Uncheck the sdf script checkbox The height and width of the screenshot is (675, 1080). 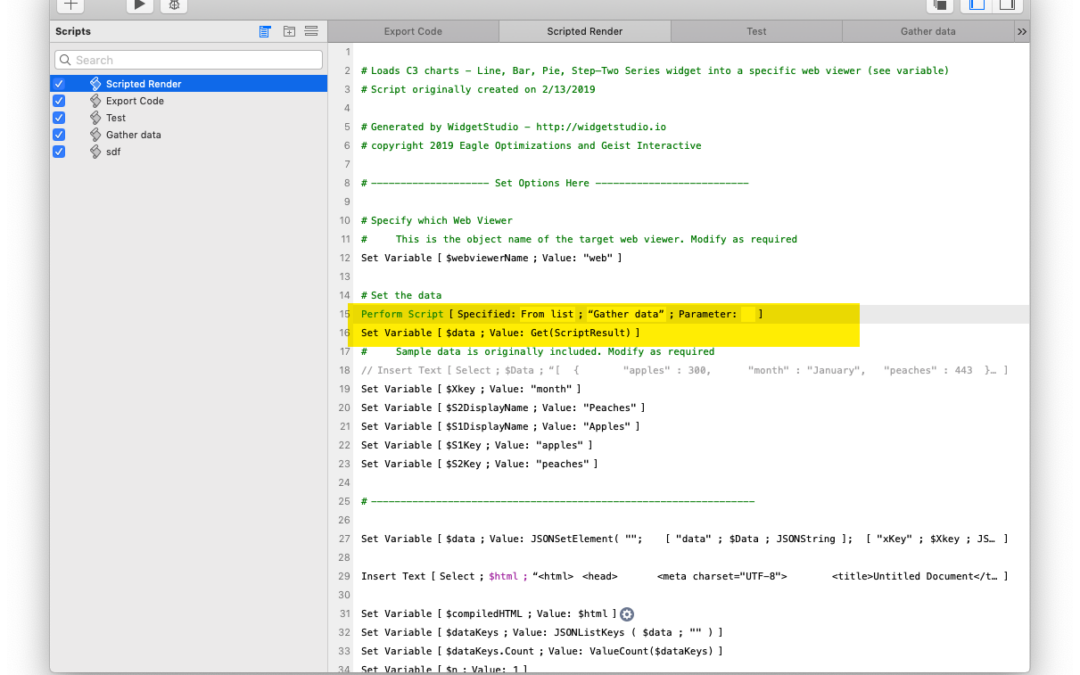point(59,152)
